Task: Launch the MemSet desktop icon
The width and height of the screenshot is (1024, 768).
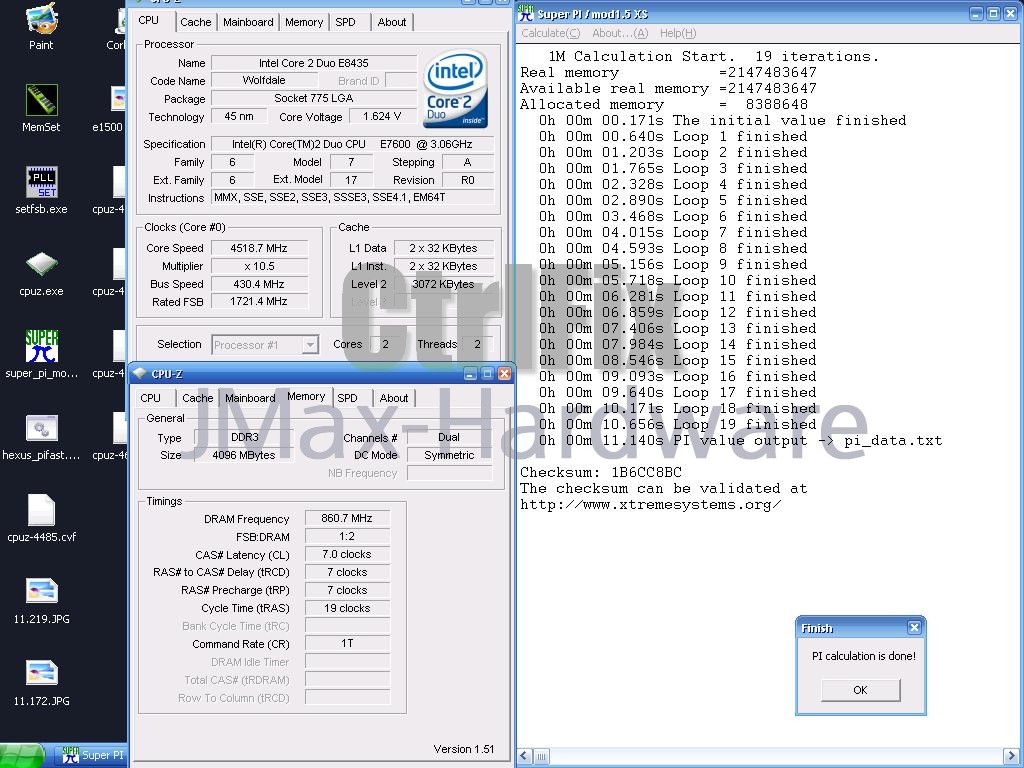Action: tap(41, 108)
